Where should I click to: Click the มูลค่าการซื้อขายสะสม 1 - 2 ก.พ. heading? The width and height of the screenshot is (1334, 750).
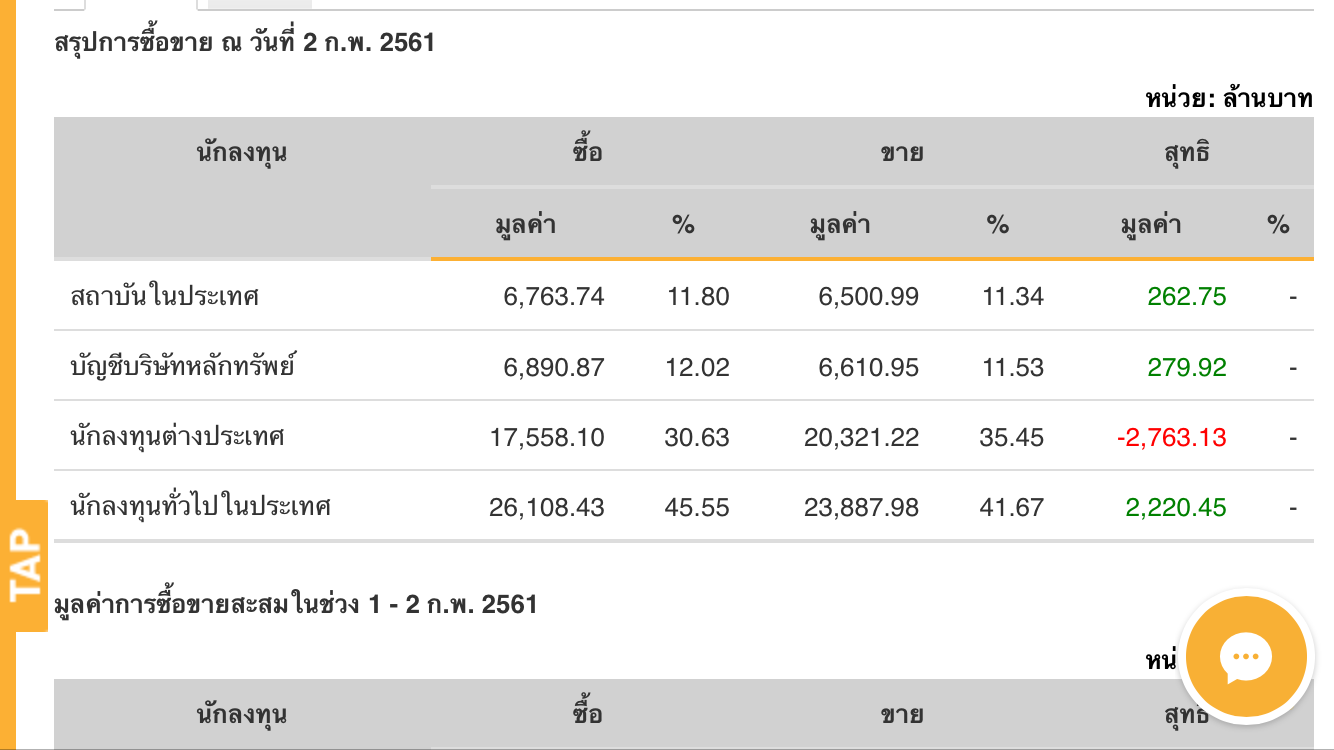point(296,604)
